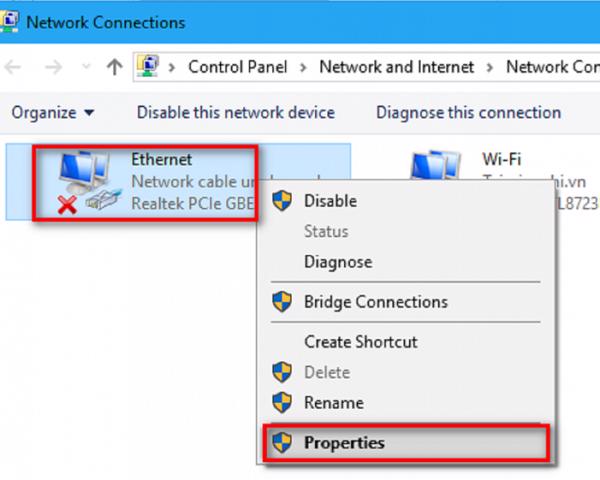Viewport: 600px width, 480px height.
Task: Expand the chevron after Network and Internet
Action: click(x=491, y=67)
